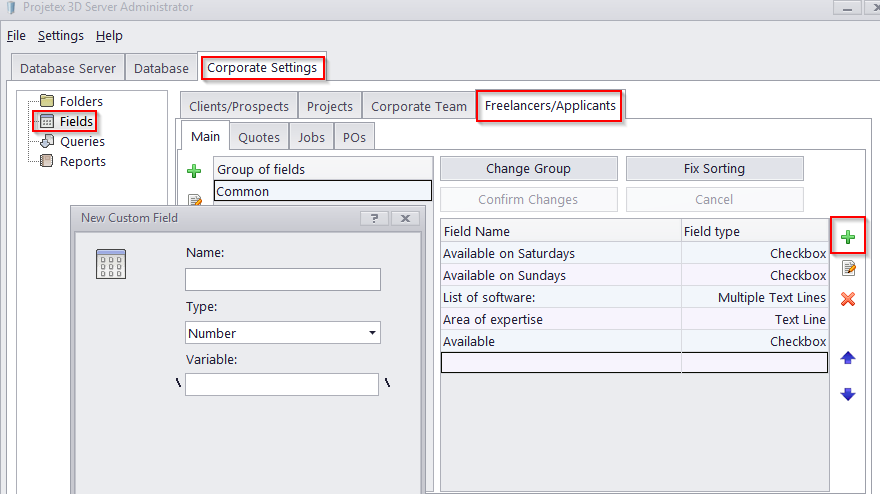Viewport: 880px width, 494px height.
Task: Switch to the POs sub-tab
Action: [x=354, y=138]
